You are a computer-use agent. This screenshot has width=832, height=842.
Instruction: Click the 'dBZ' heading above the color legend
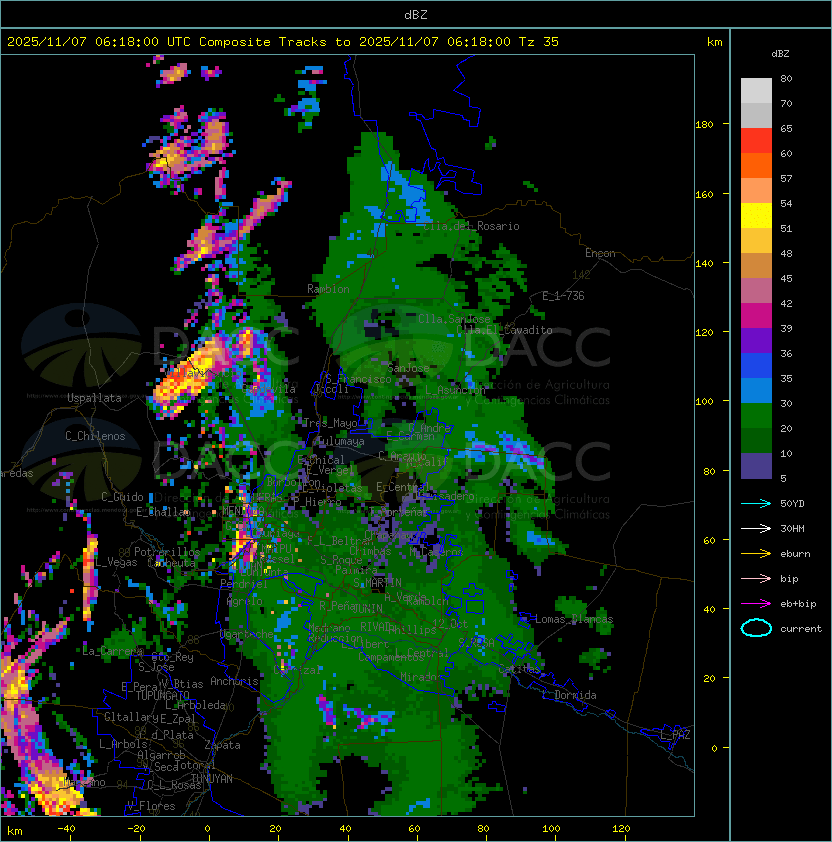point(780,54)
